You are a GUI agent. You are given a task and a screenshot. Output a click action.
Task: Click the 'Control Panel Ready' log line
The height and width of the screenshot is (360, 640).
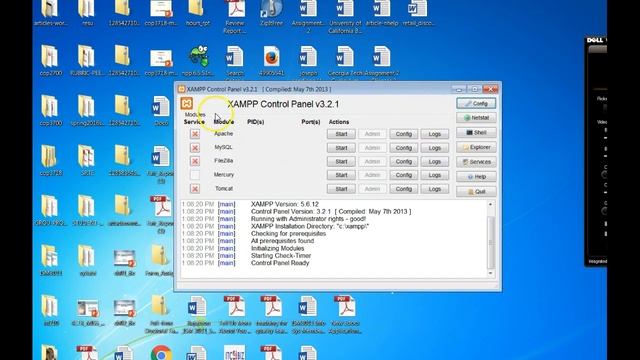(x=280, y=263)
